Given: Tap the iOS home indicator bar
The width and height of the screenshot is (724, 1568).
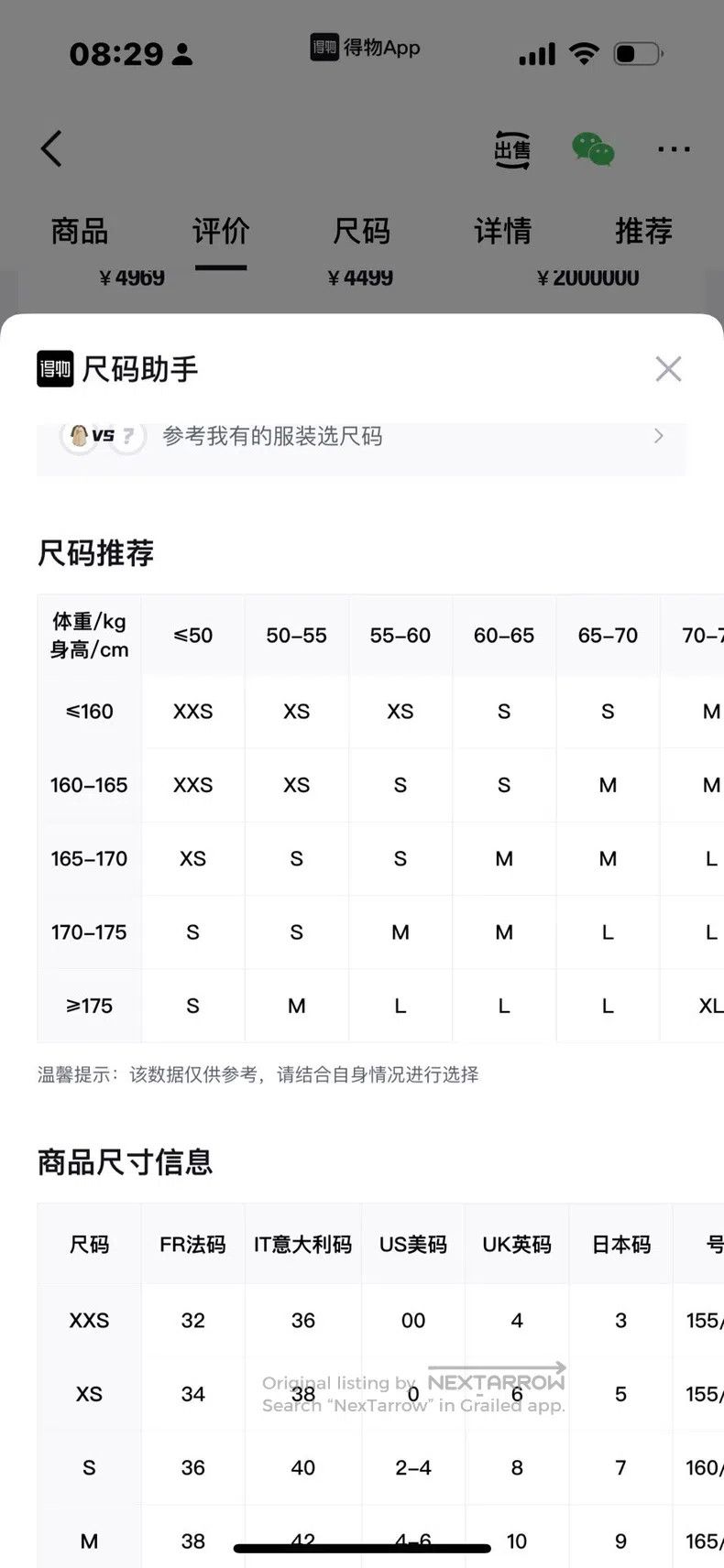Looking at the screenshot, I should click(x=362, y=1549).
